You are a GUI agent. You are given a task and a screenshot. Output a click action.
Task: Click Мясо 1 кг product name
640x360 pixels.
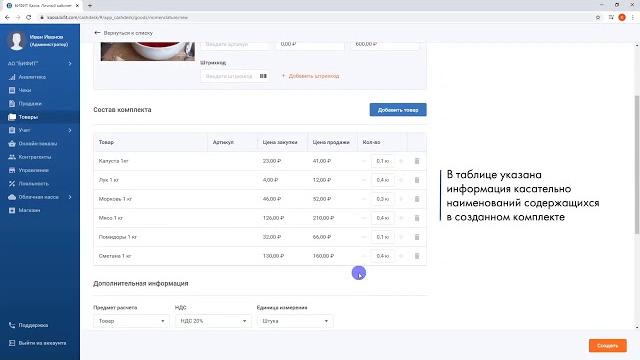tap(111, 218)
